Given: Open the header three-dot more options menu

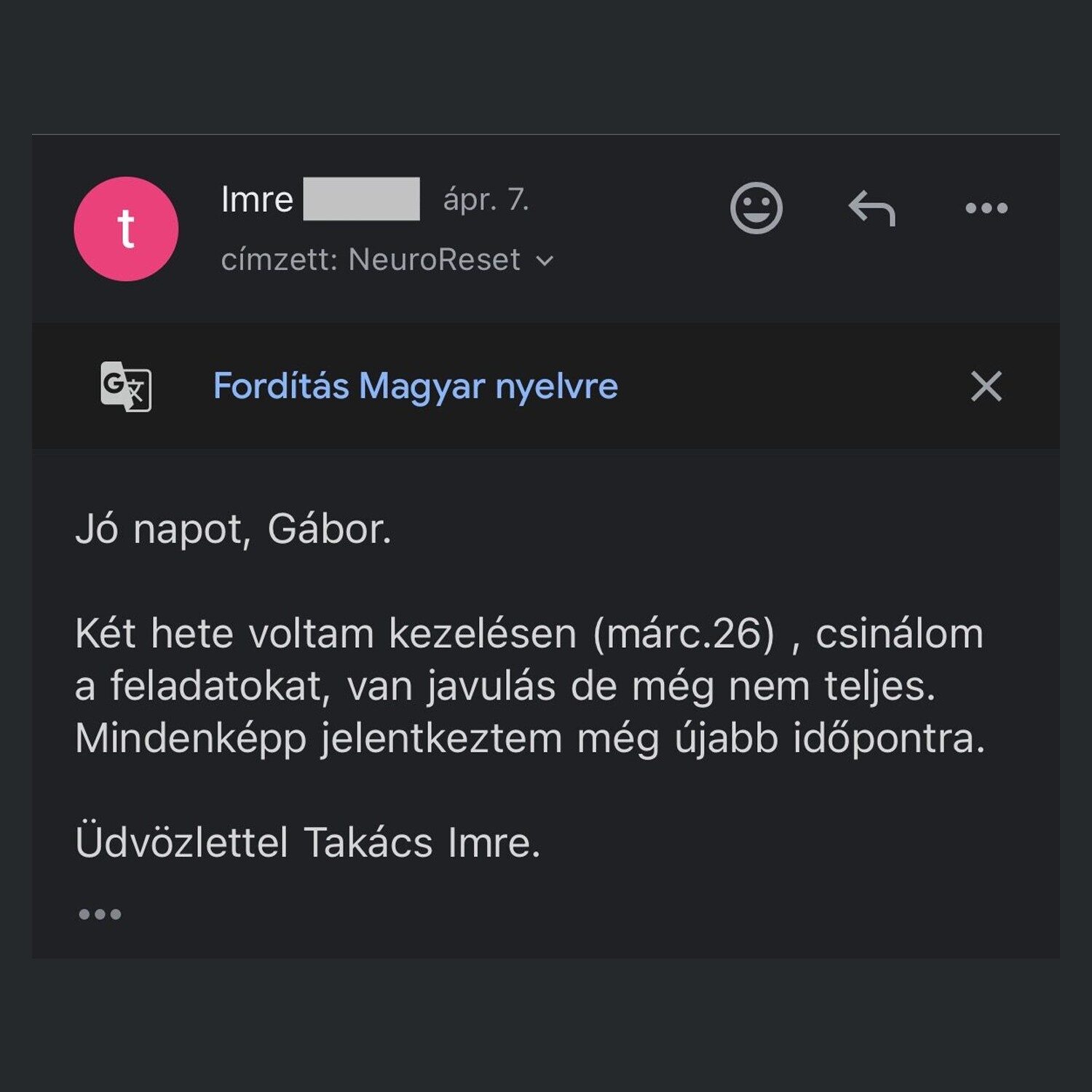Looking at the screenshot, I should pyautogui.click(x=986, y=208).
